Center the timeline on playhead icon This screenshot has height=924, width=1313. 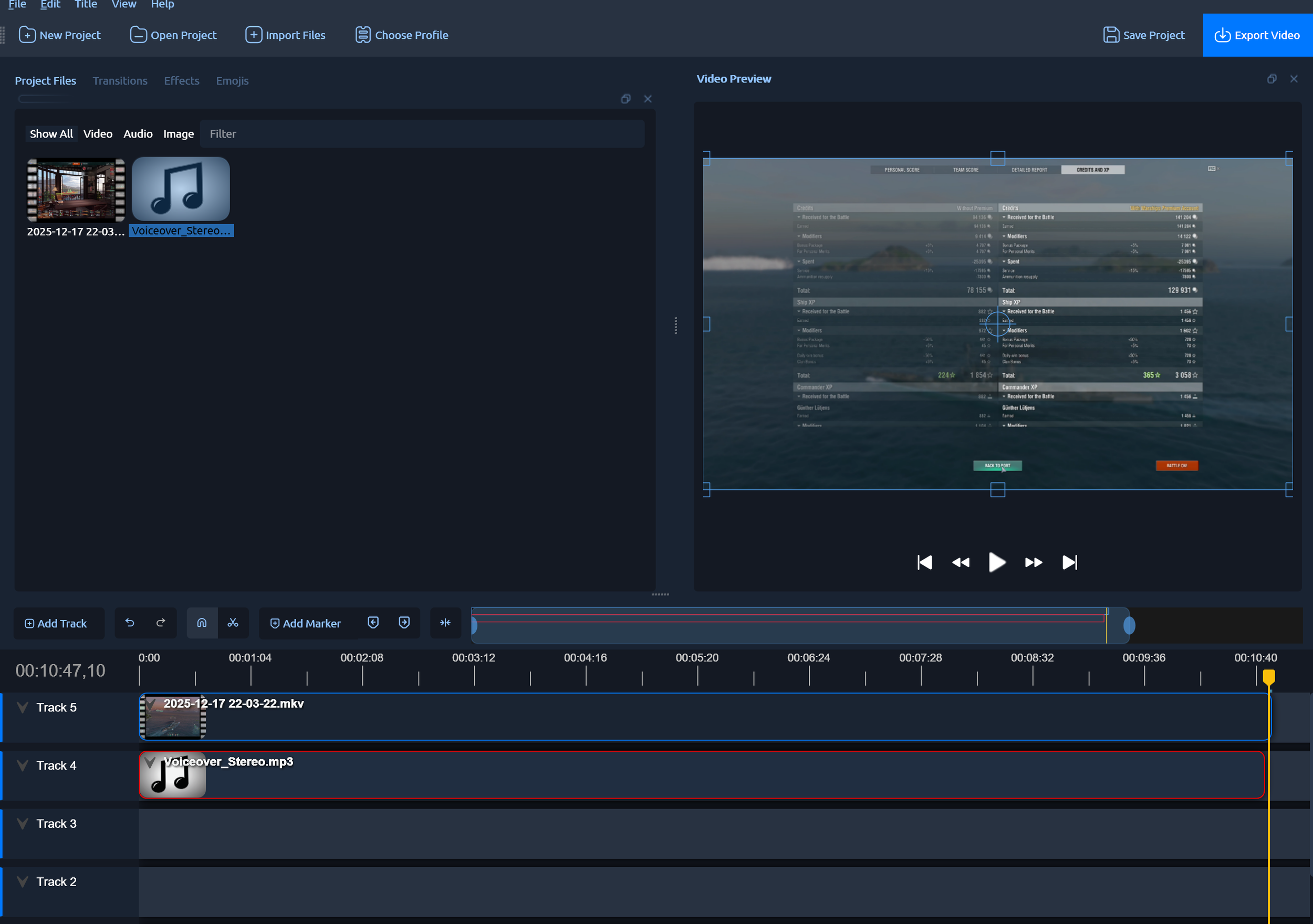(445, 623)
